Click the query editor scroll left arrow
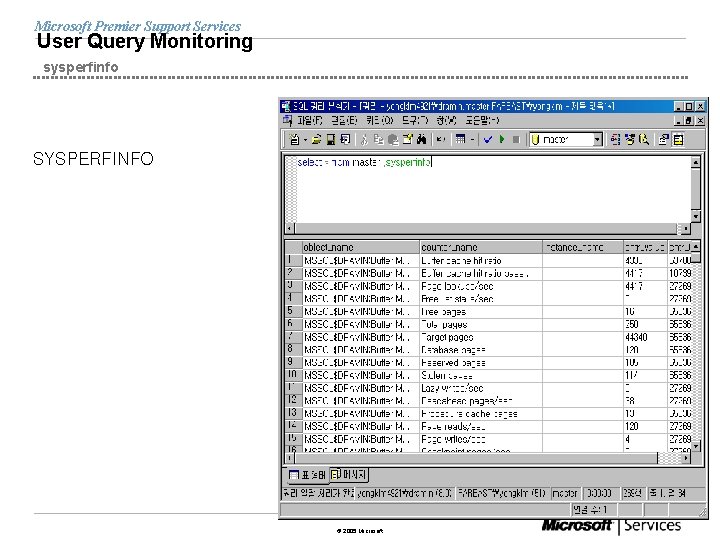 [290, 228]
